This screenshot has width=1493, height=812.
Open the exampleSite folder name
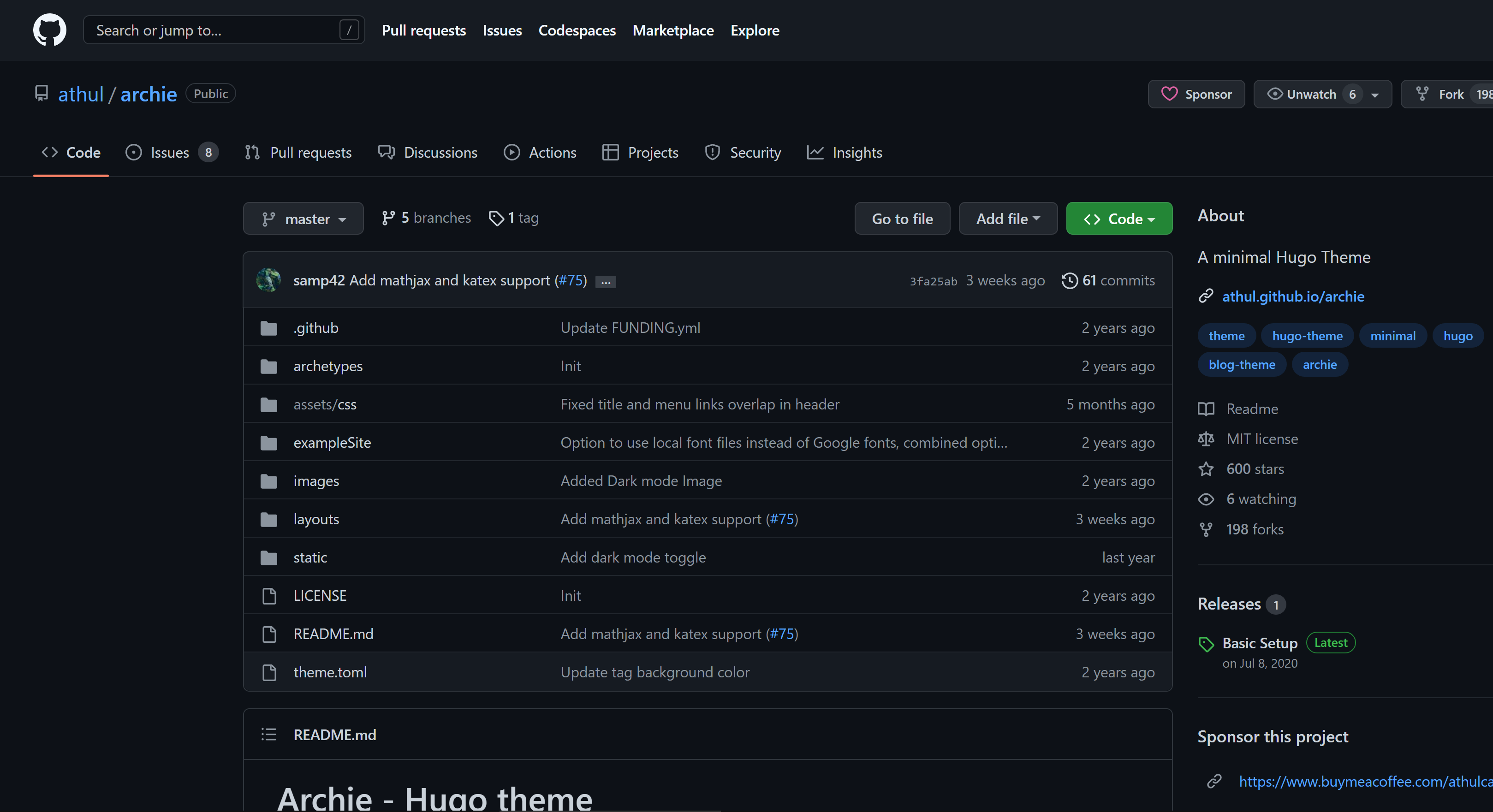(x=332, y=443)
